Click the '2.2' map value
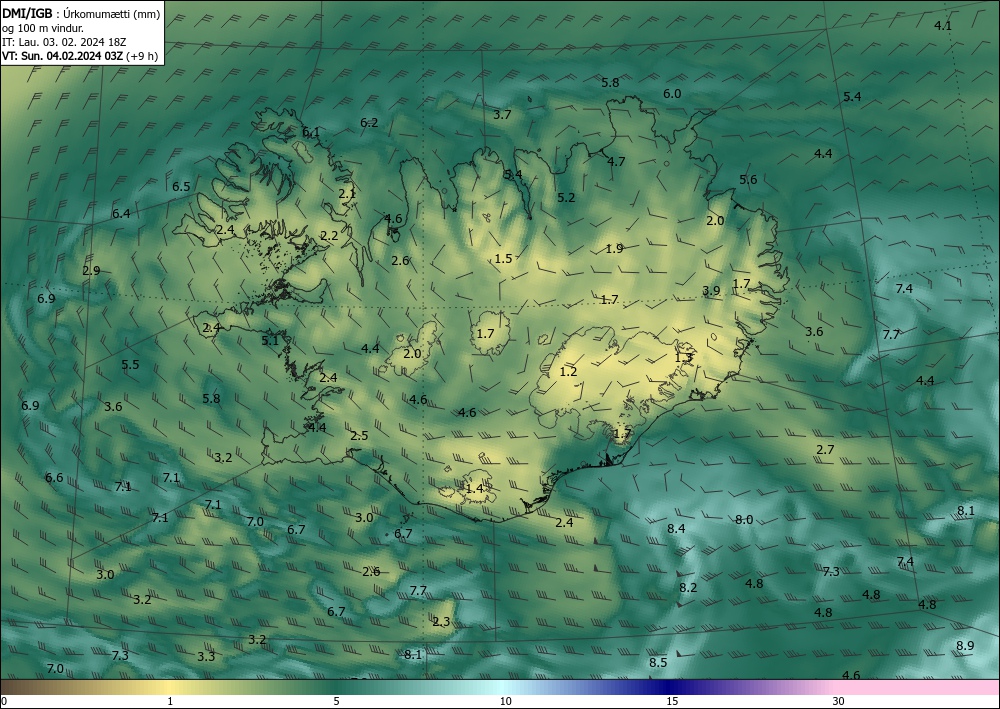 point(329,236)
